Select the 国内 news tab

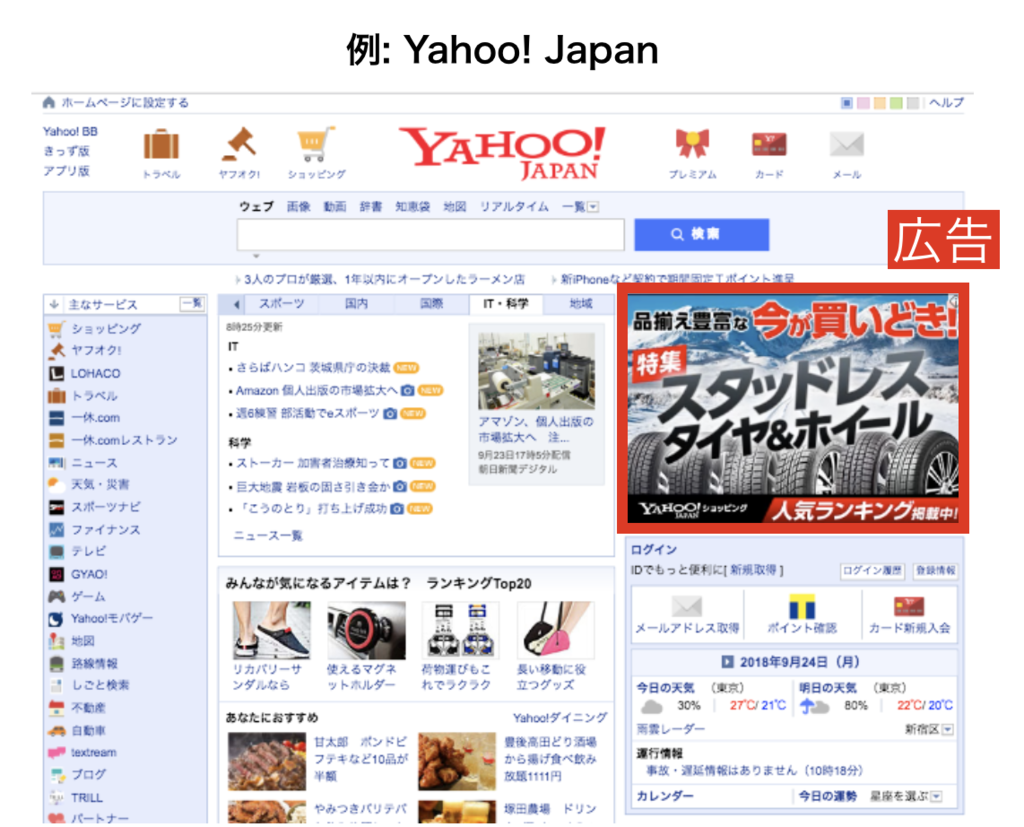click(x=356, y=304)
